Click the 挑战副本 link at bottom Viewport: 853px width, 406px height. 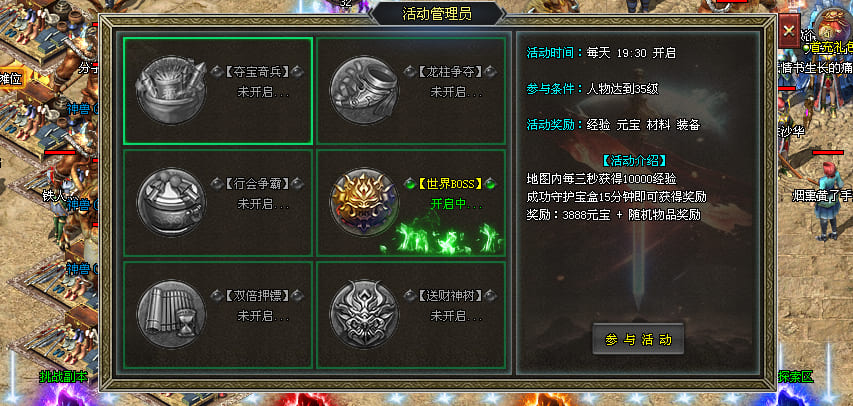[64, 376]
